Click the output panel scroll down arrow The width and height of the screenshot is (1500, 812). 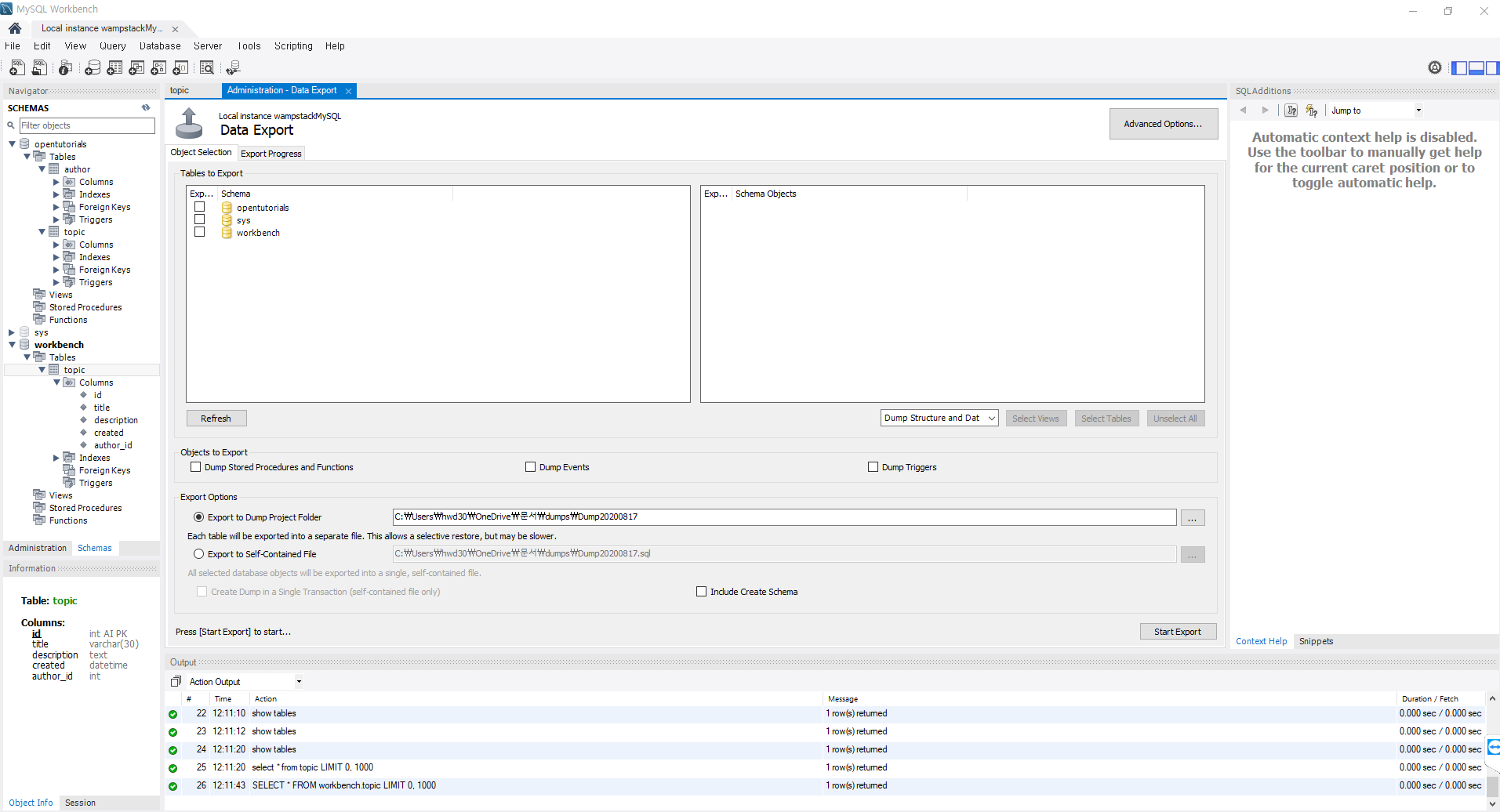click(1492, 803)
